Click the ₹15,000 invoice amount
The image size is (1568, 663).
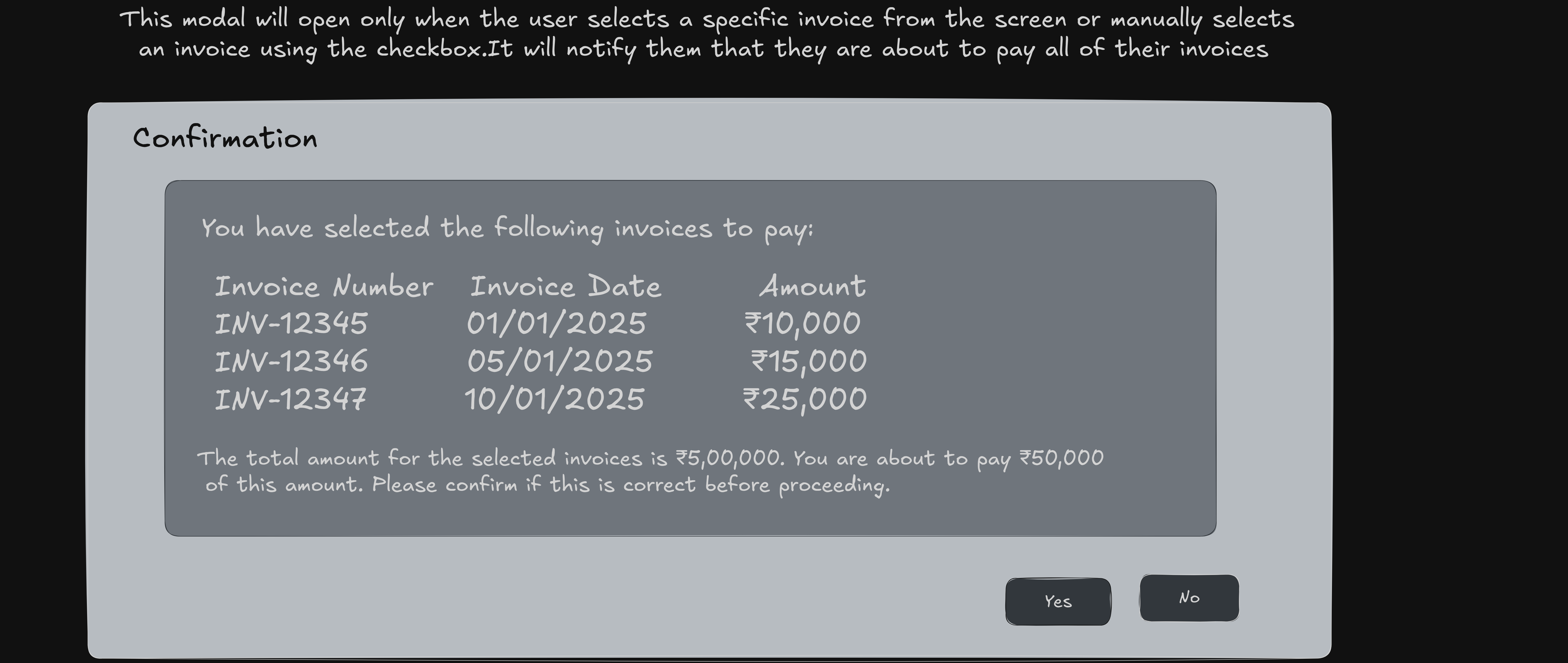click(809, 361)
